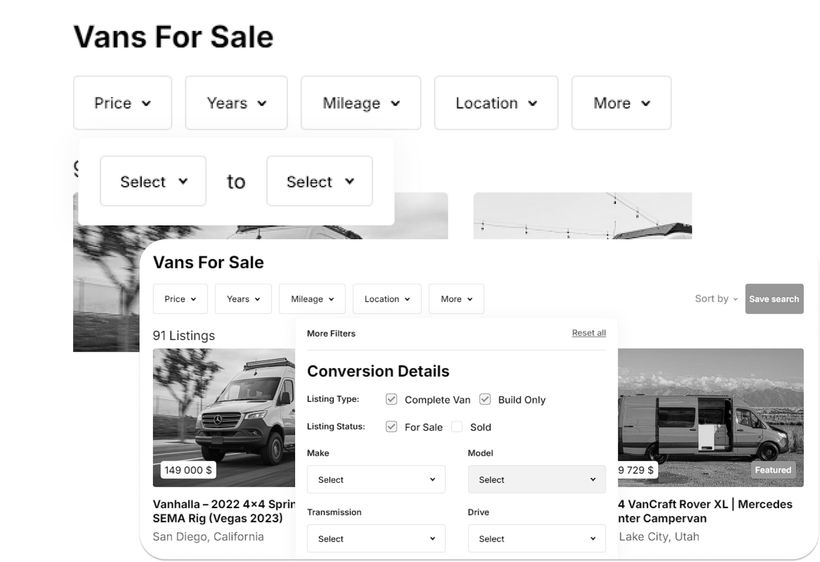The image size is (820, 562).
Task: Open the Model select dropdown
Action: point(537,479)
